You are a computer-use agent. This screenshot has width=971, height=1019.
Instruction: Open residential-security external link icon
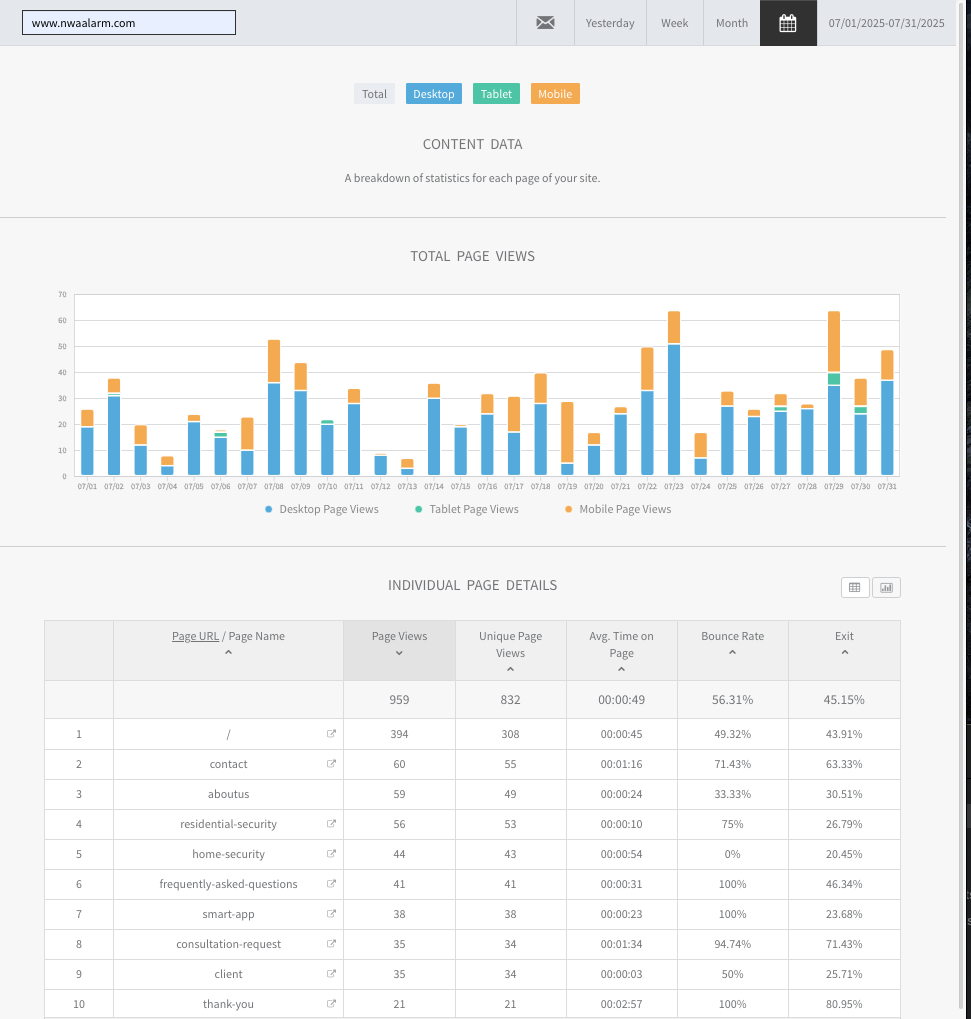331,824
